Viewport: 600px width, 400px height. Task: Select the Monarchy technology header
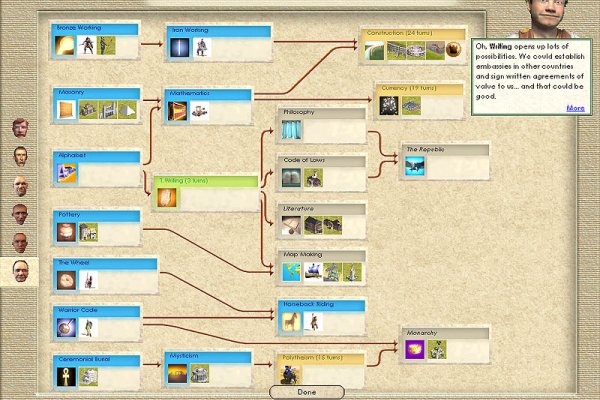[x=445, y=333]
